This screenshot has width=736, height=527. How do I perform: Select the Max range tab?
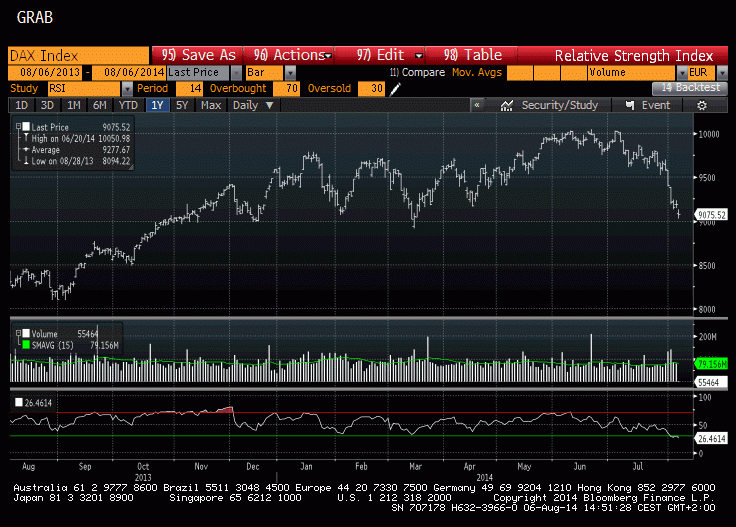[211, 105]
